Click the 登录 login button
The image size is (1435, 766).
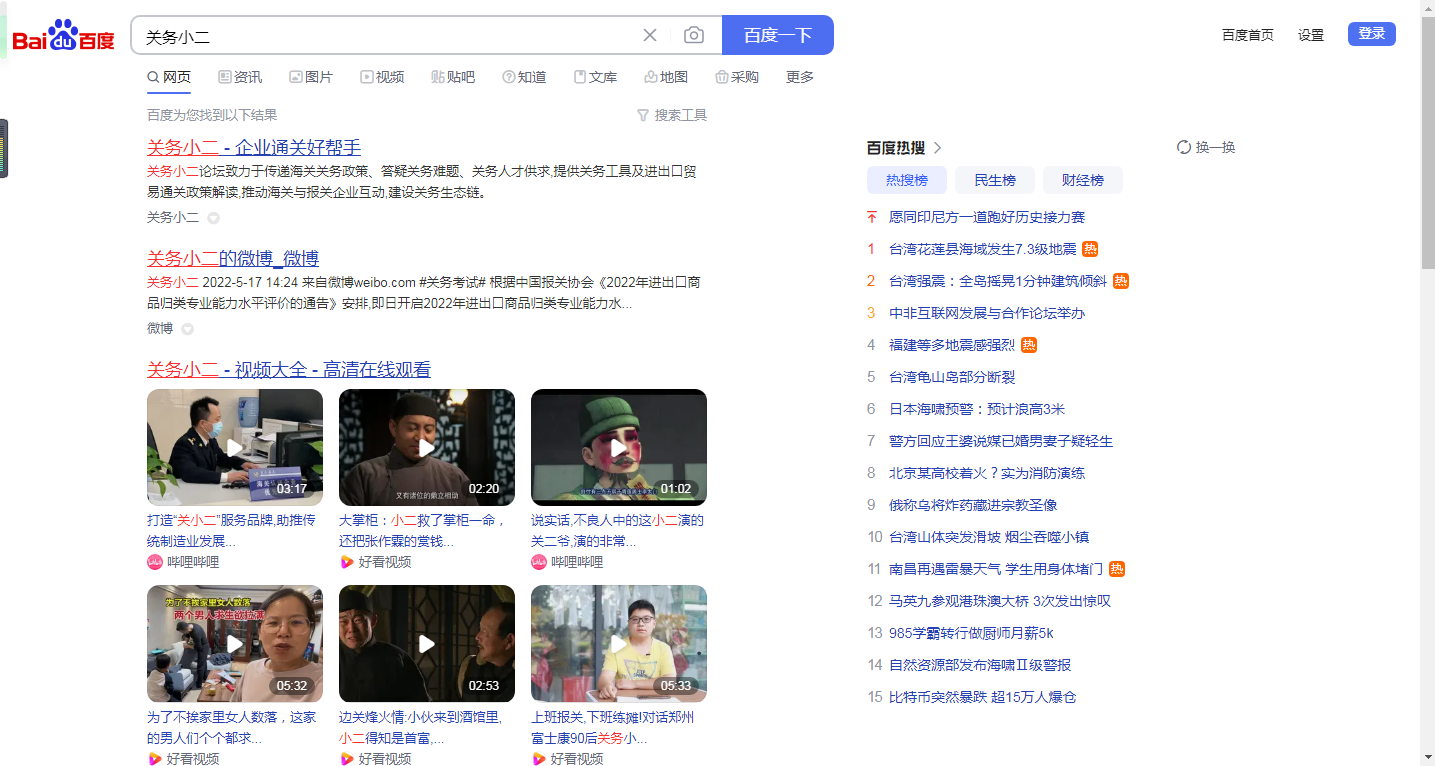[x=1372, y=34]
